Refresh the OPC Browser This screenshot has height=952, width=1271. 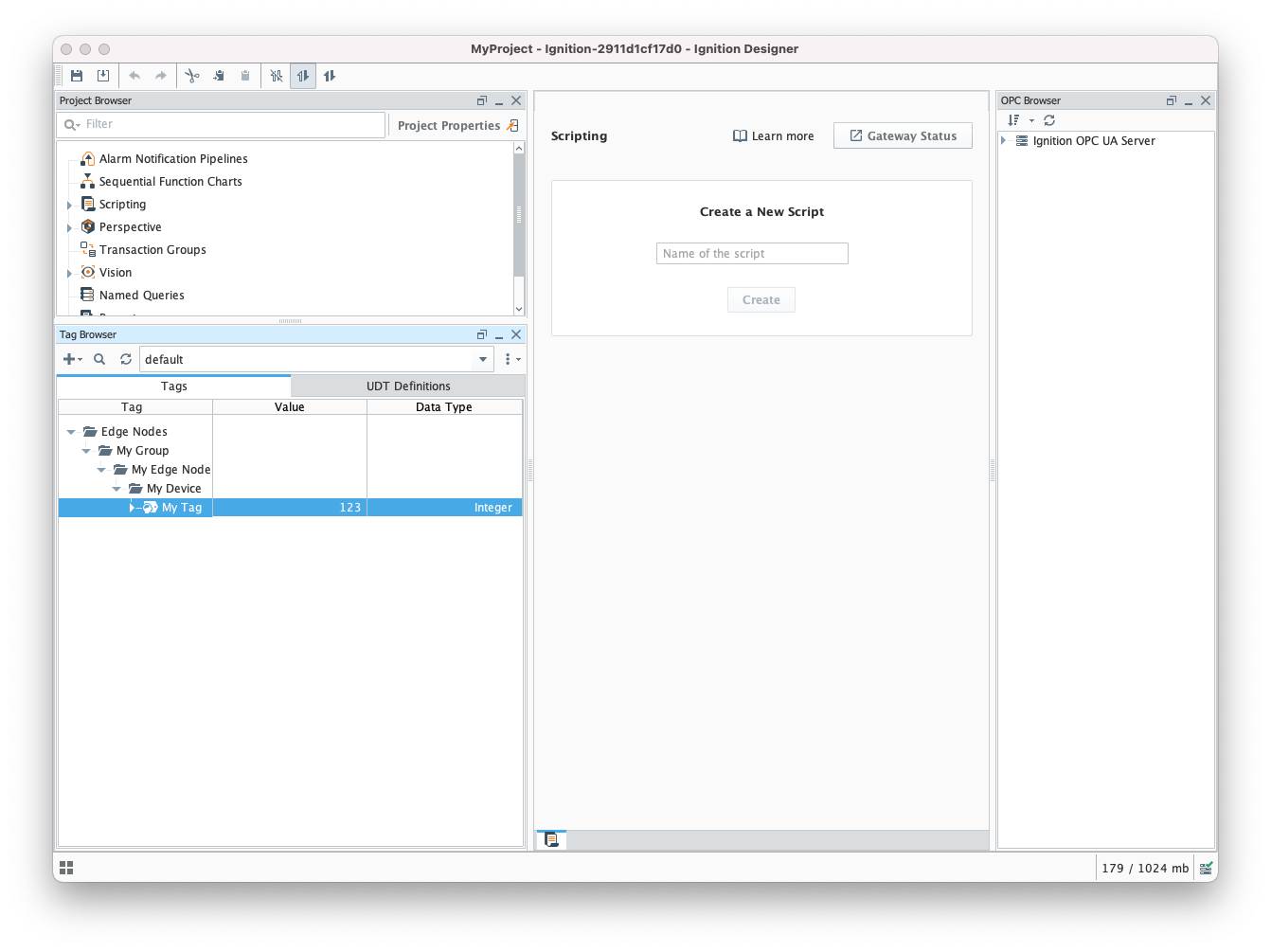1049,120
